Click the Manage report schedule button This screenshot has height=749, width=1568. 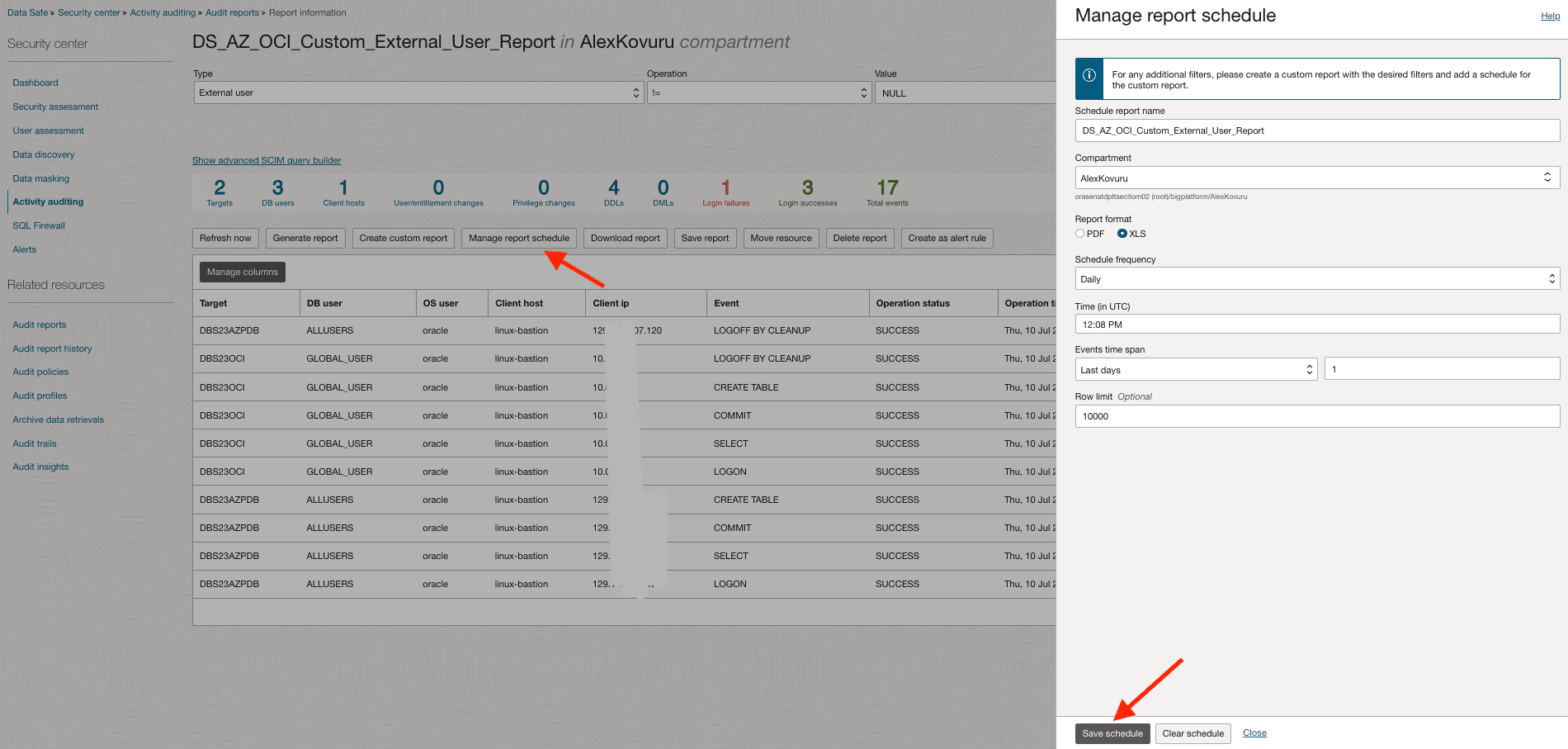click(x=518, y=238)
